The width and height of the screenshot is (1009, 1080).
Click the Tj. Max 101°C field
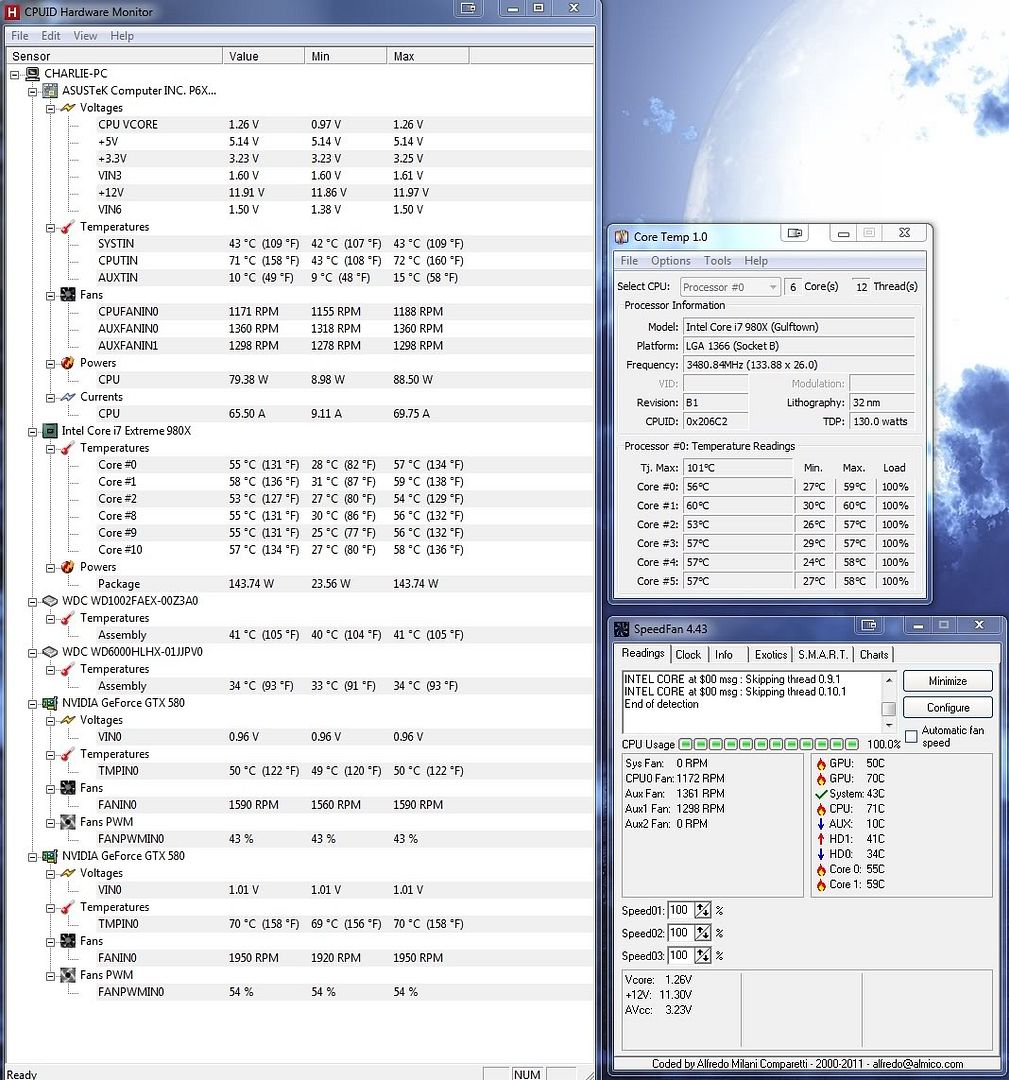738,468
